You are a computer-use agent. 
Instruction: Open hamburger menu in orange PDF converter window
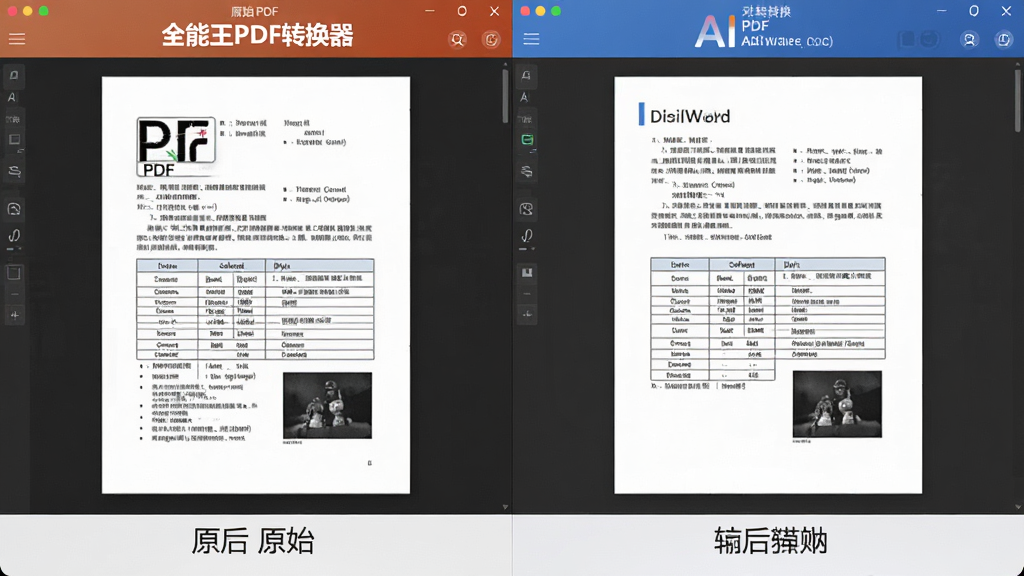(x=17, y=39)
